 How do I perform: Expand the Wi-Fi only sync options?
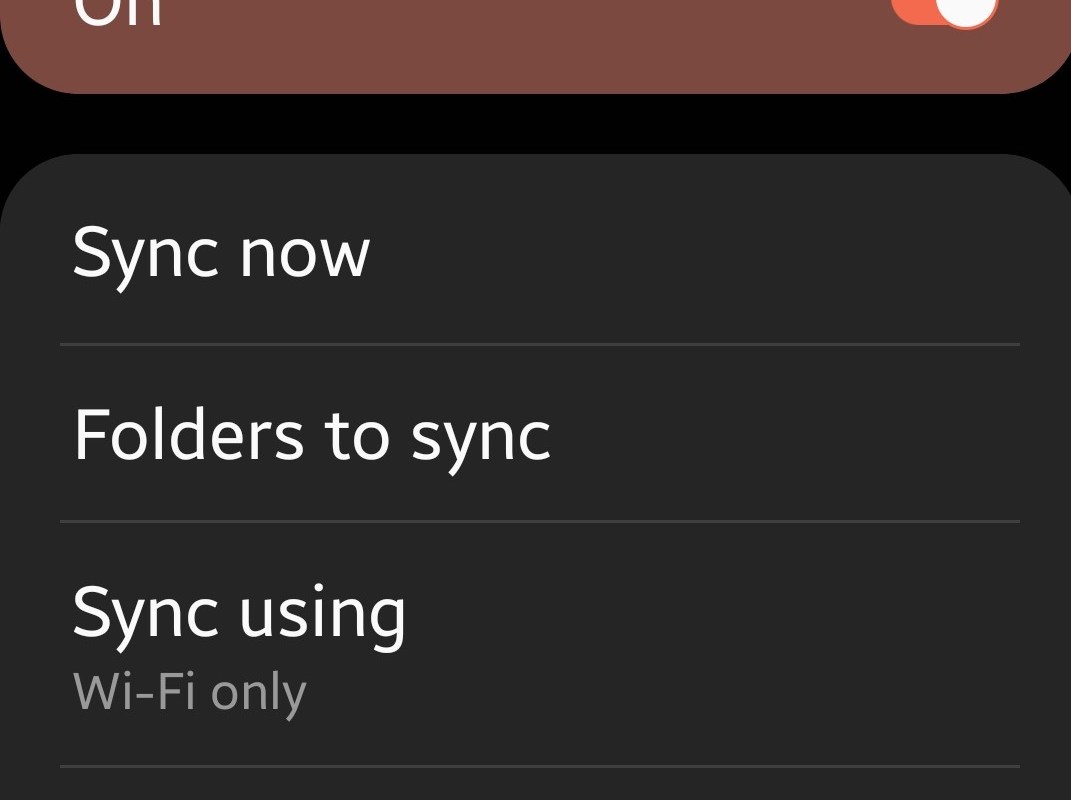pos(189,692)
